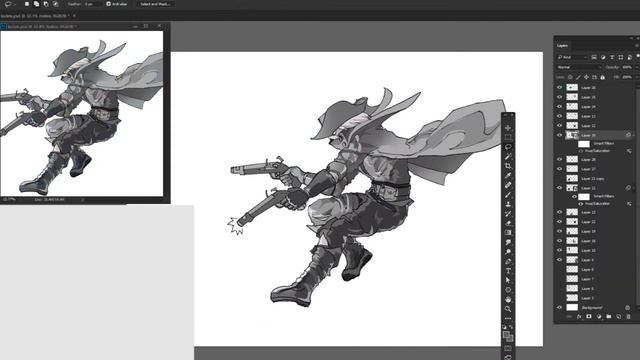Lock layer position with the cross-arrows icon
The height and width of the screenshot is (360, 640).
click(x=586, y=77)
